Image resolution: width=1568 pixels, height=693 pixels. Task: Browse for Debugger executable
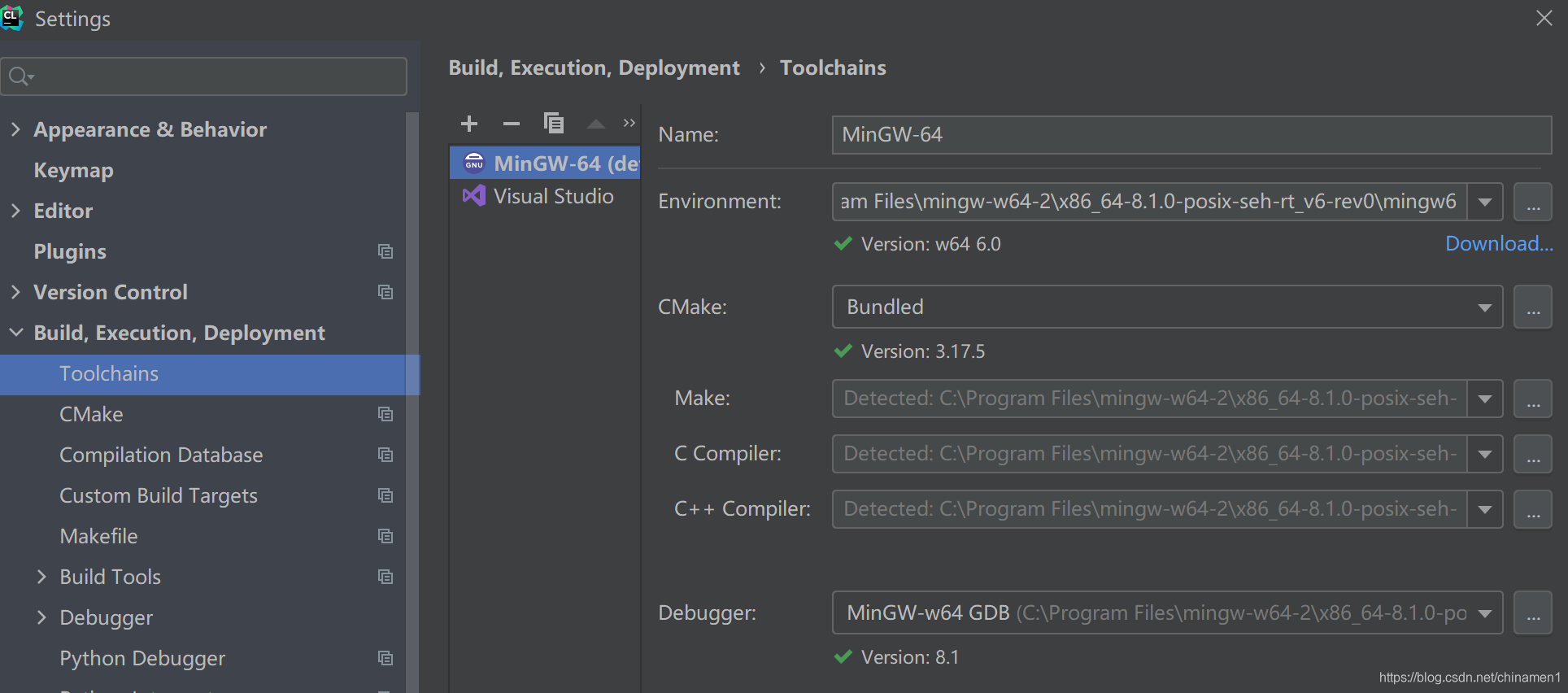[1533, 612]
